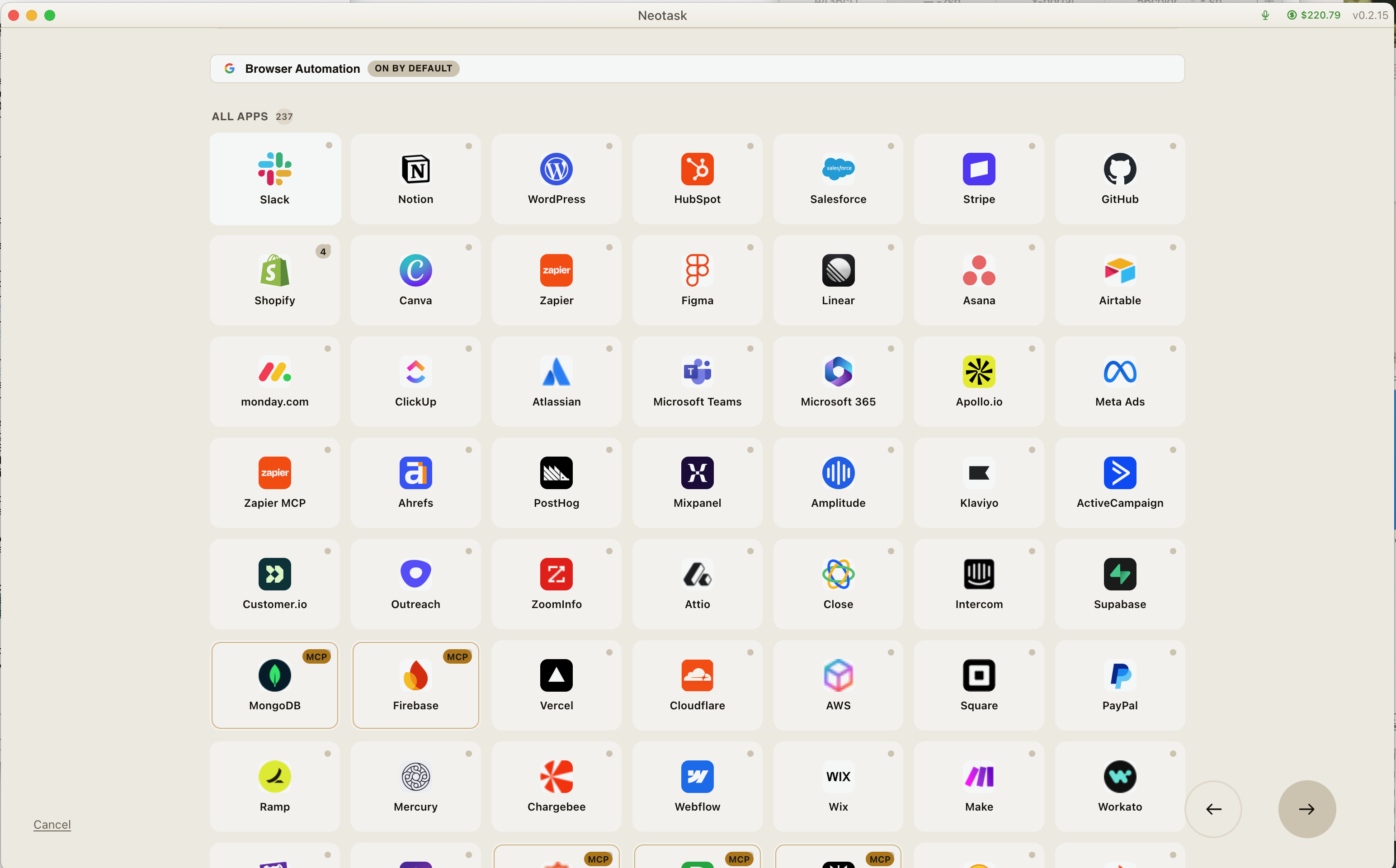Select the GitHub integration

click(x=1120, y=179)
